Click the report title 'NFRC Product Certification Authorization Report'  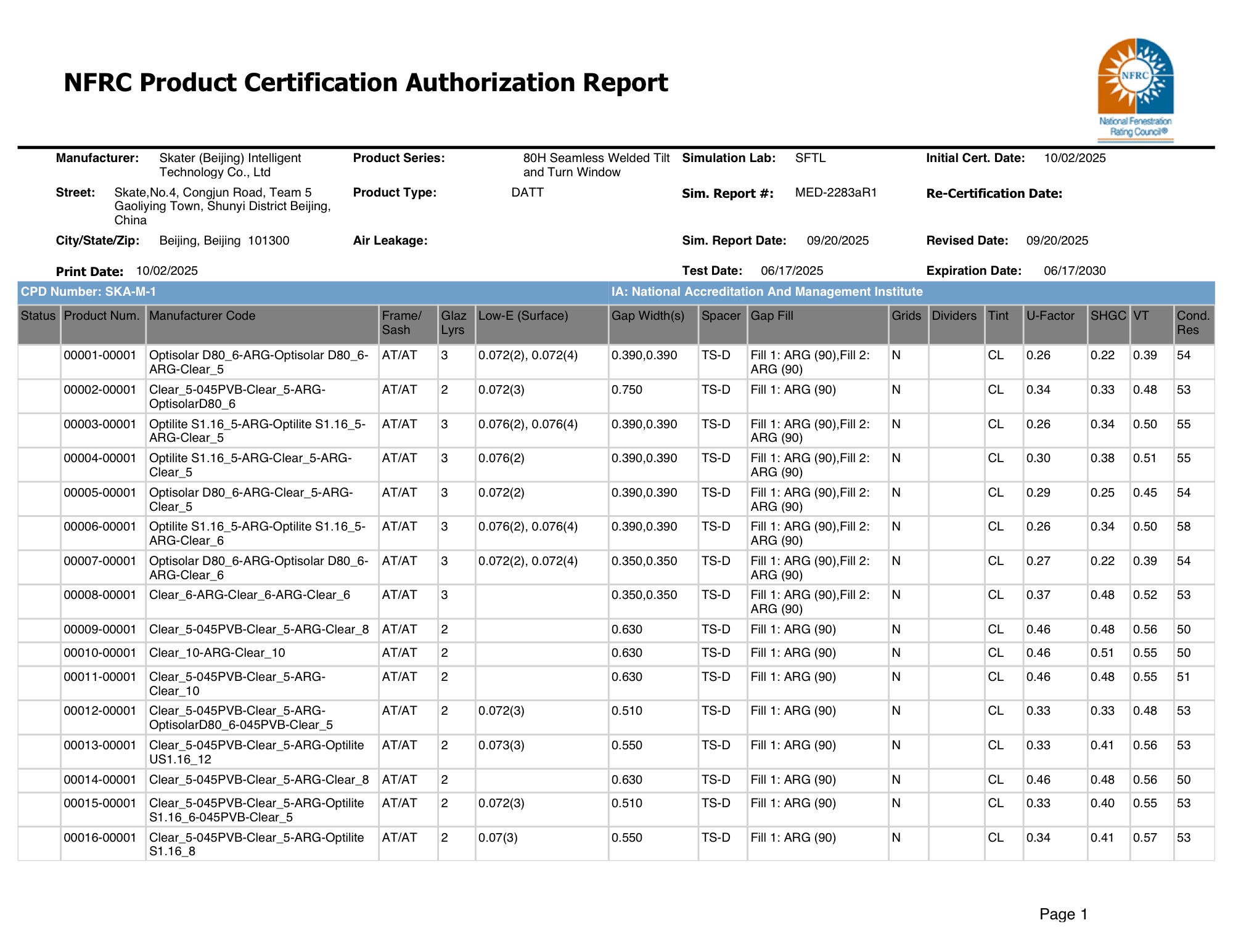click(366, 83)
